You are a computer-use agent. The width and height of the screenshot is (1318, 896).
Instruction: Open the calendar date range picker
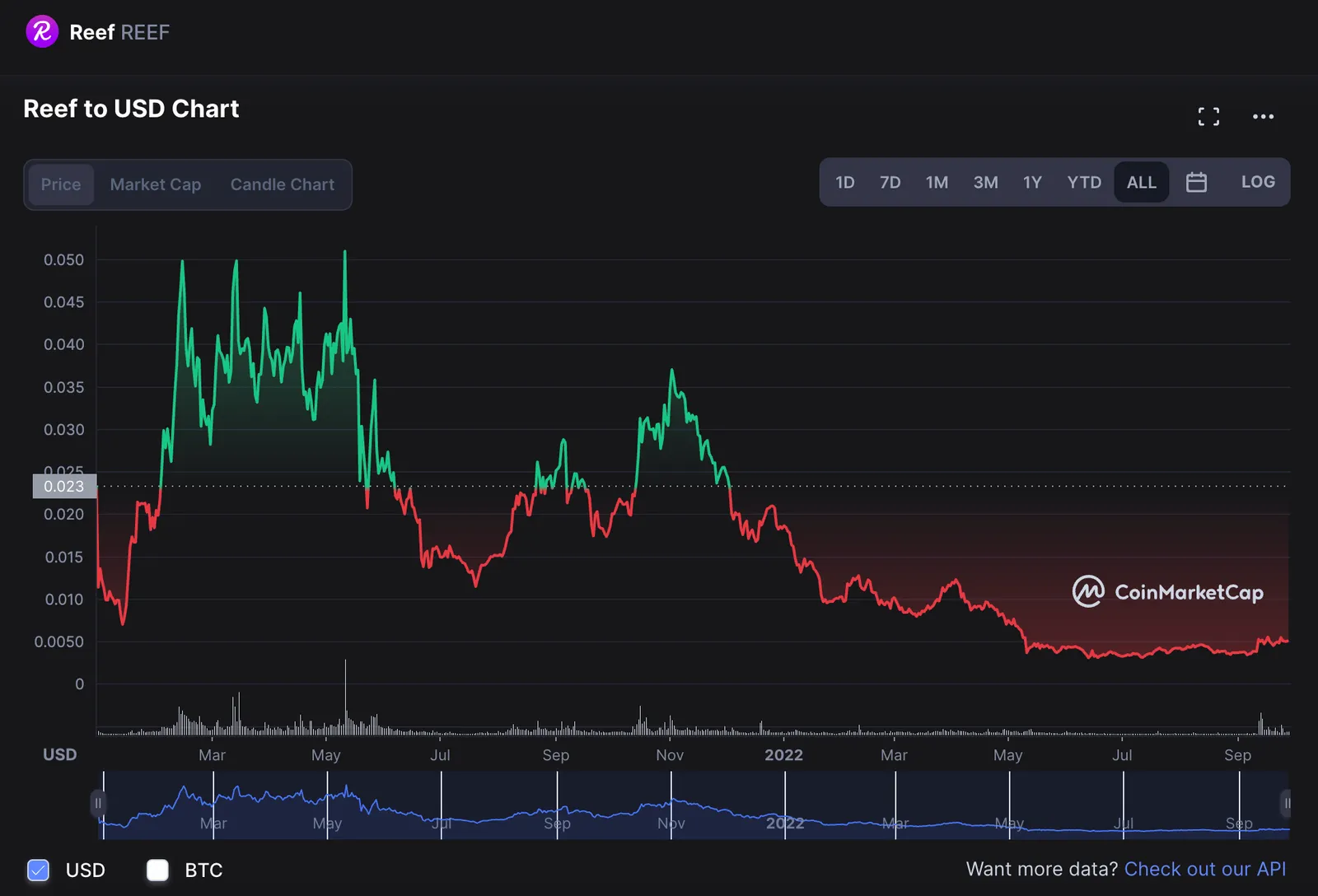[1196, 182]
